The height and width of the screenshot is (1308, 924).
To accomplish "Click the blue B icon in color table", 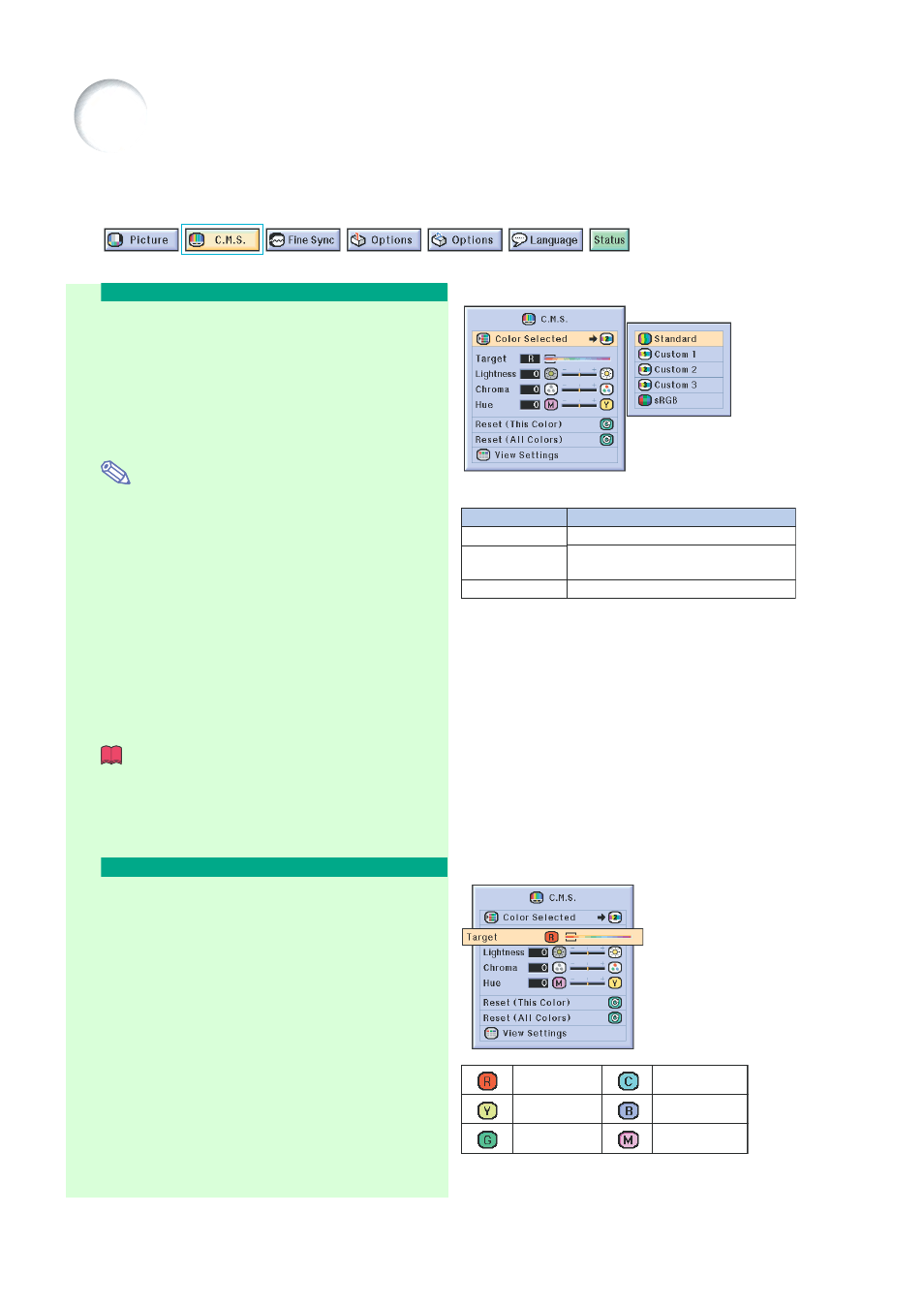I will (629, 1110).
